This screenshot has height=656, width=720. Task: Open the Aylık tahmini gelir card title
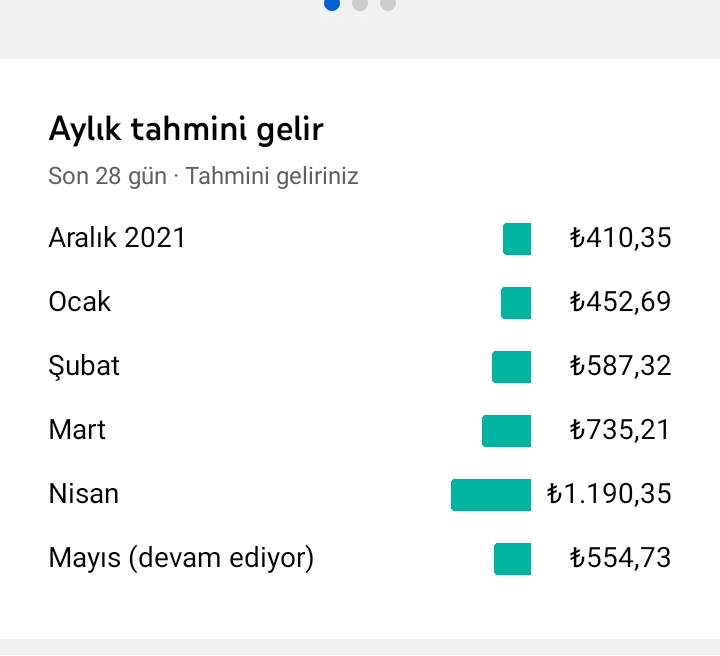(x=186, y=130)
